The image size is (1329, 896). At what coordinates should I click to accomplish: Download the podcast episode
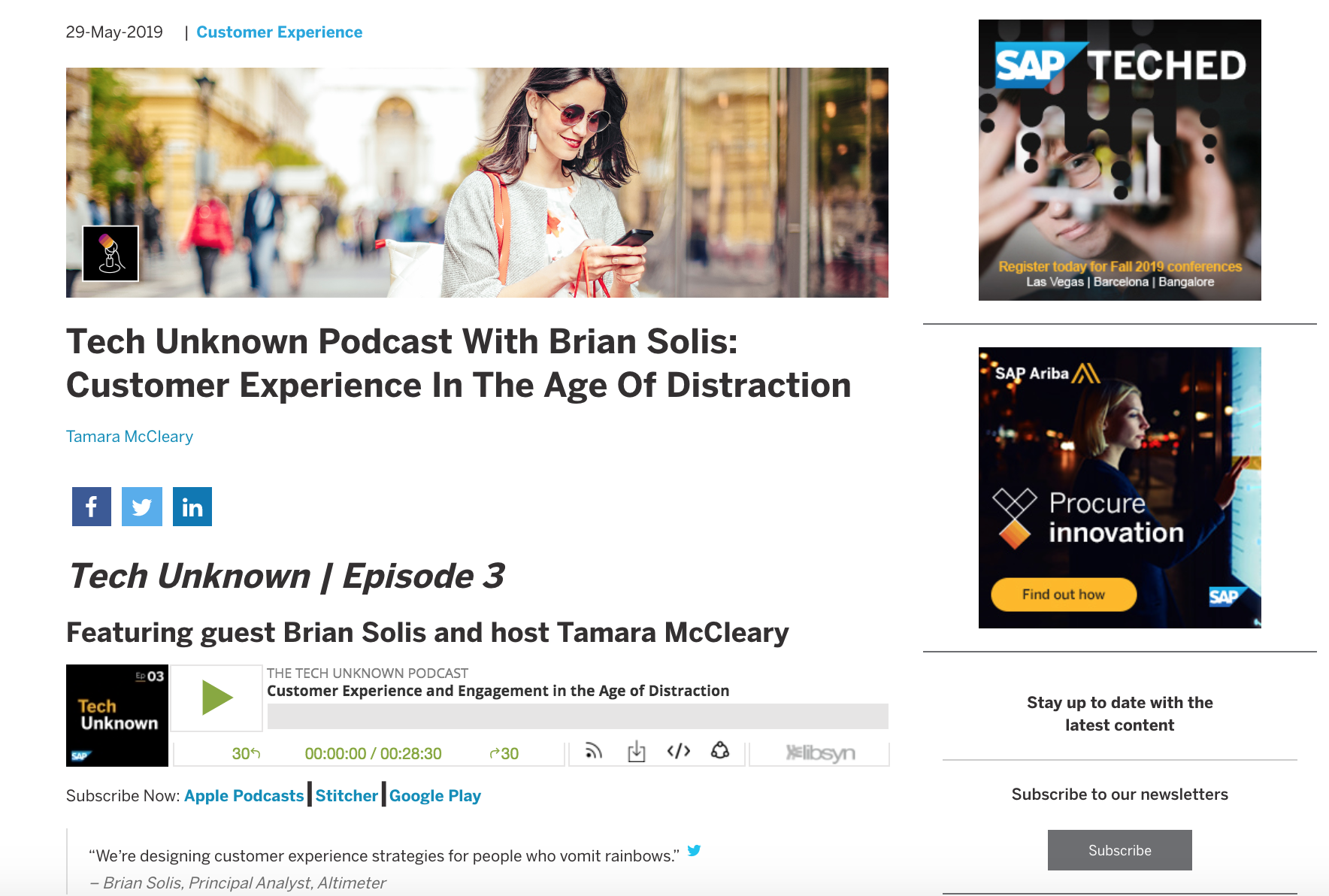pyautogui.click(x=637, y=751)
